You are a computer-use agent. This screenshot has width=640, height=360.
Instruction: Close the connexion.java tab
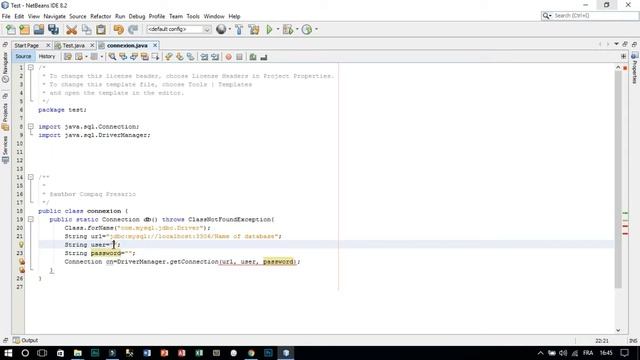pos(155,45)
